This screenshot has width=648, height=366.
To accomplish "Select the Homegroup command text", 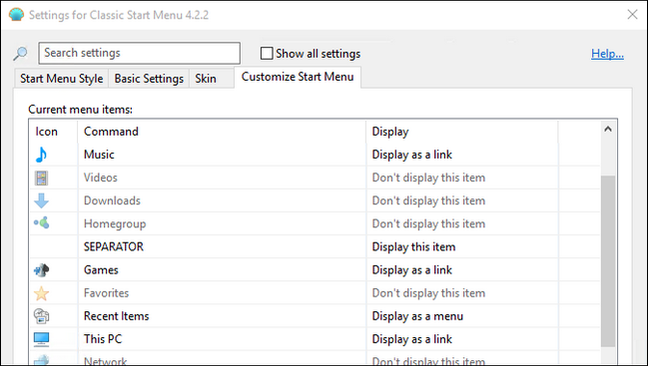I will point(115,224).
